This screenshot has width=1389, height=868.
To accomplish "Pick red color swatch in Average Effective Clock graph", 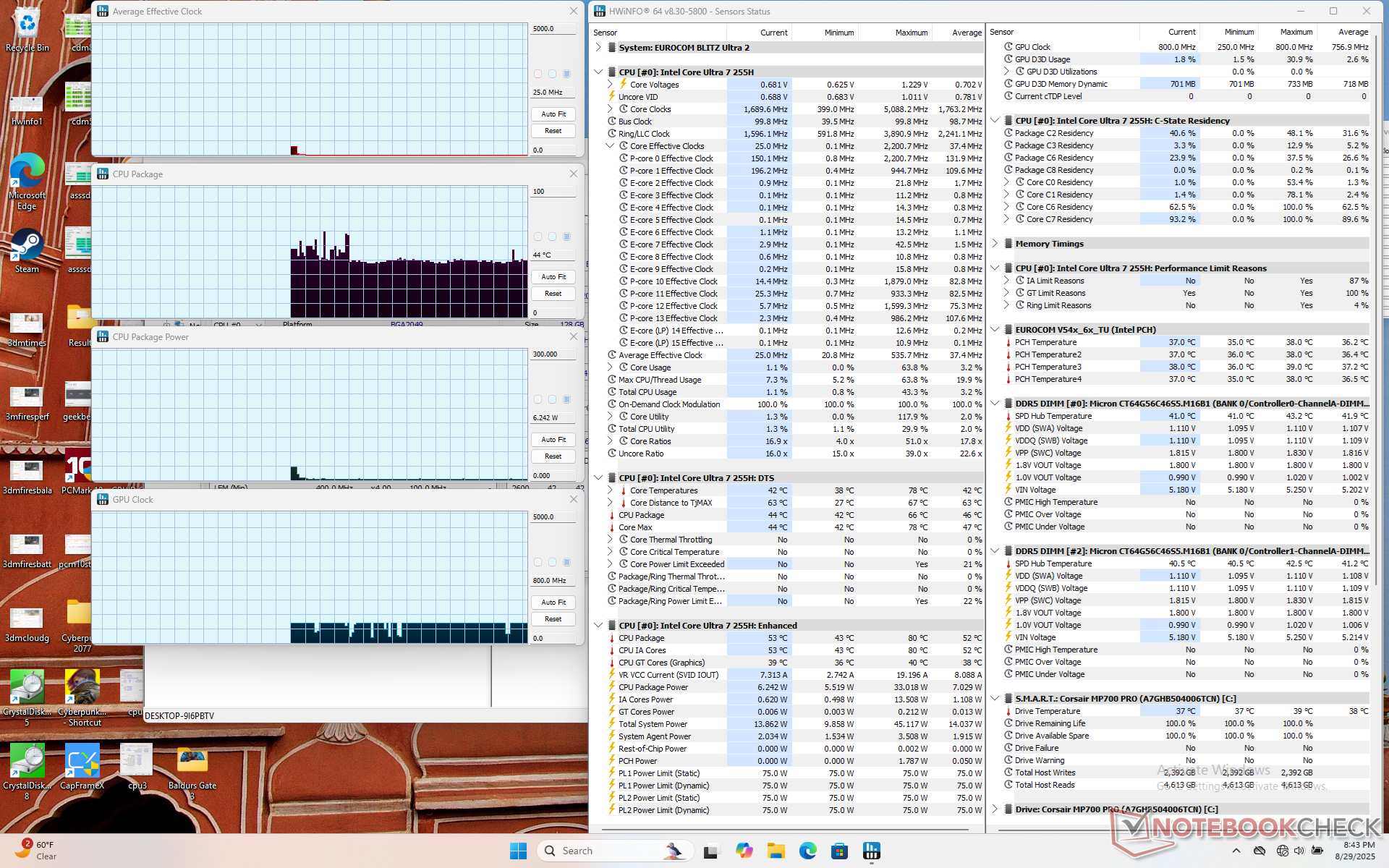I will tap(538, 74).
